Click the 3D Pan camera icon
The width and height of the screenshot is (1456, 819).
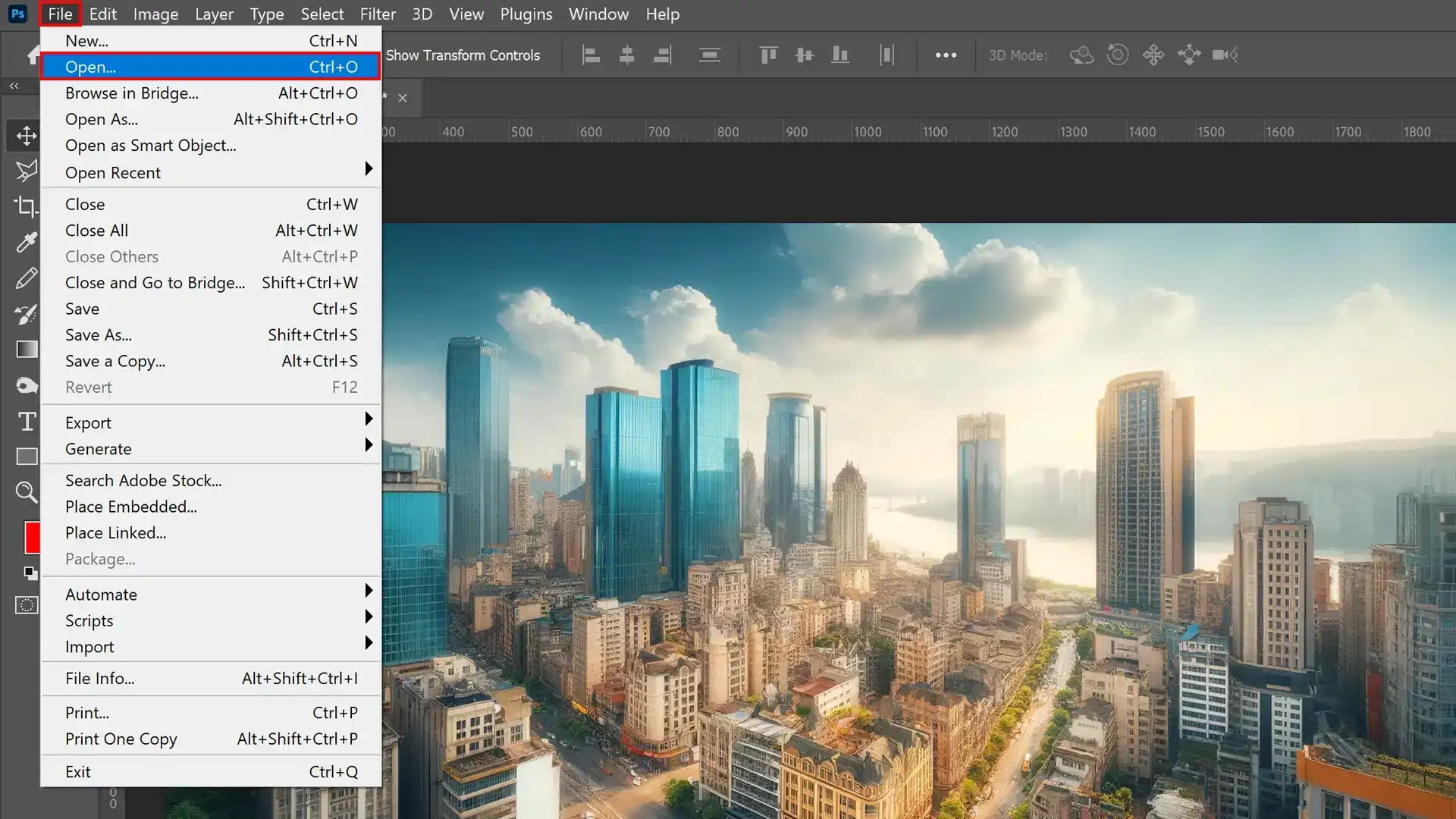coord(1153,55)
